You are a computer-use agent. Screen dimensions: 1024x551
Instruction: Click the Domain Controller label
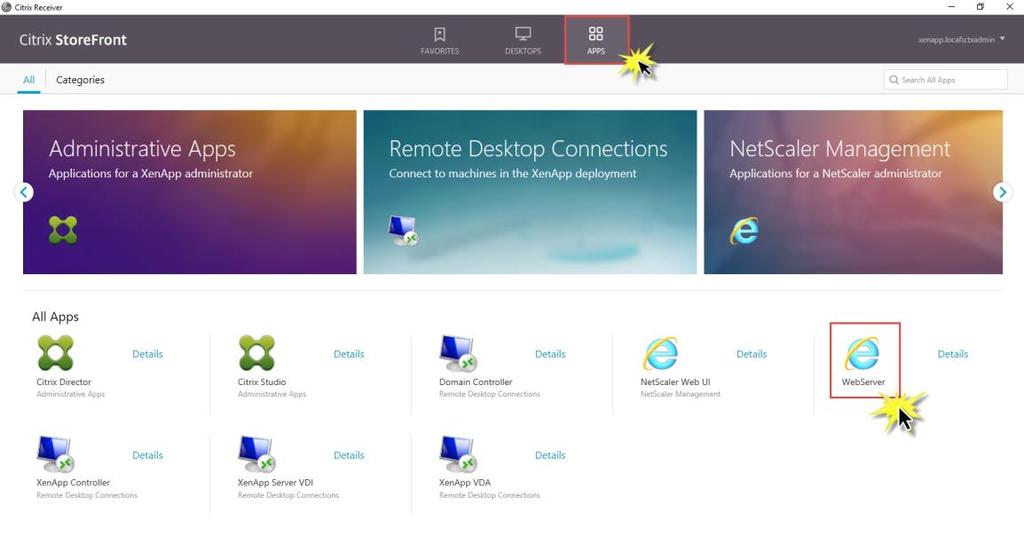point(475,382)
